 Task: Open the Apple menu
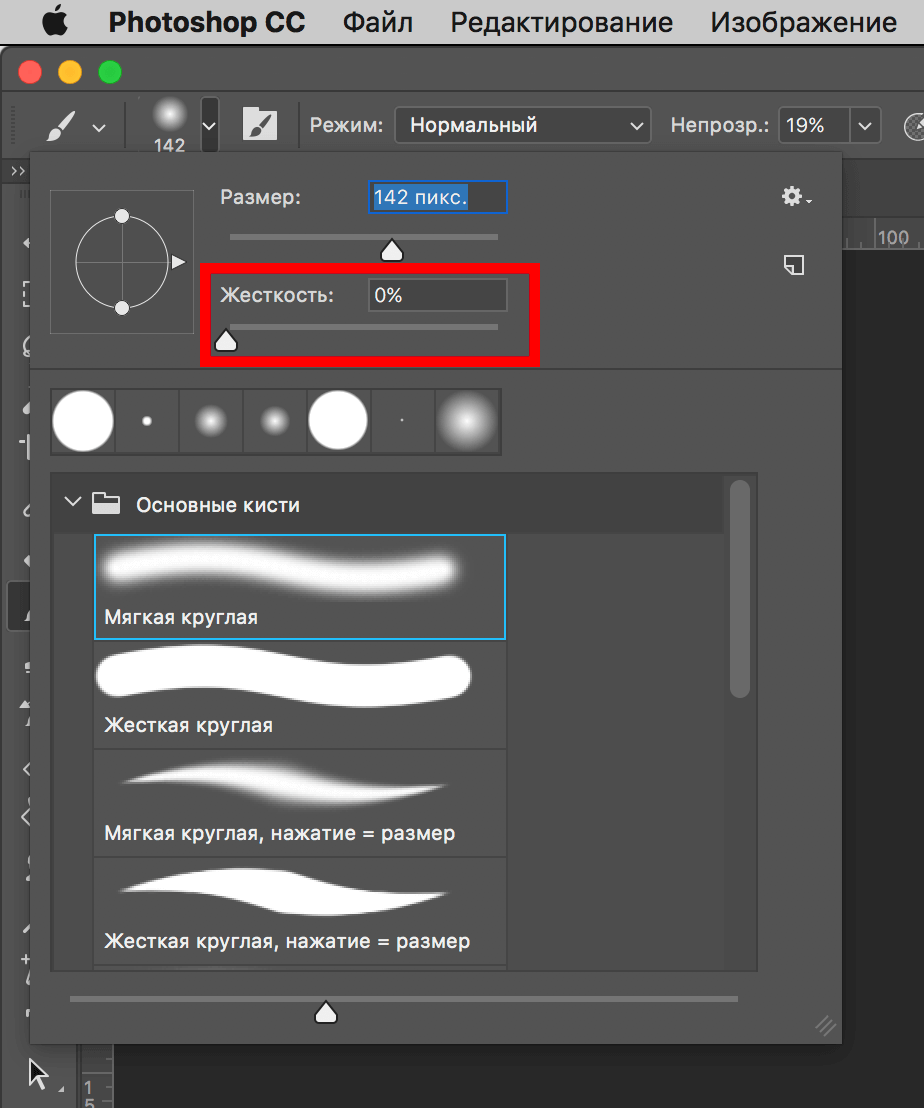pyautogui.click(x=55, y=22)
